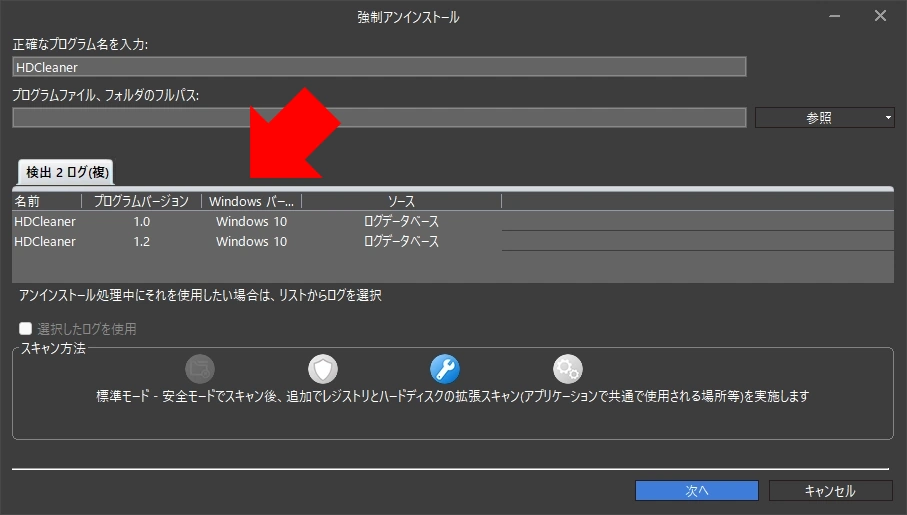The image size is (907, 515).
Task: Click the 1.2 version cell
Action: pyautogui.click(x=142, y=242)
